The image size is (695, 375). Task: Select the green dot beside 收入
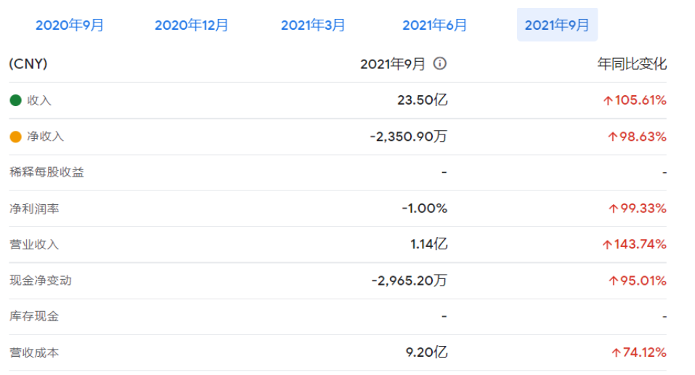pos(16,100)
